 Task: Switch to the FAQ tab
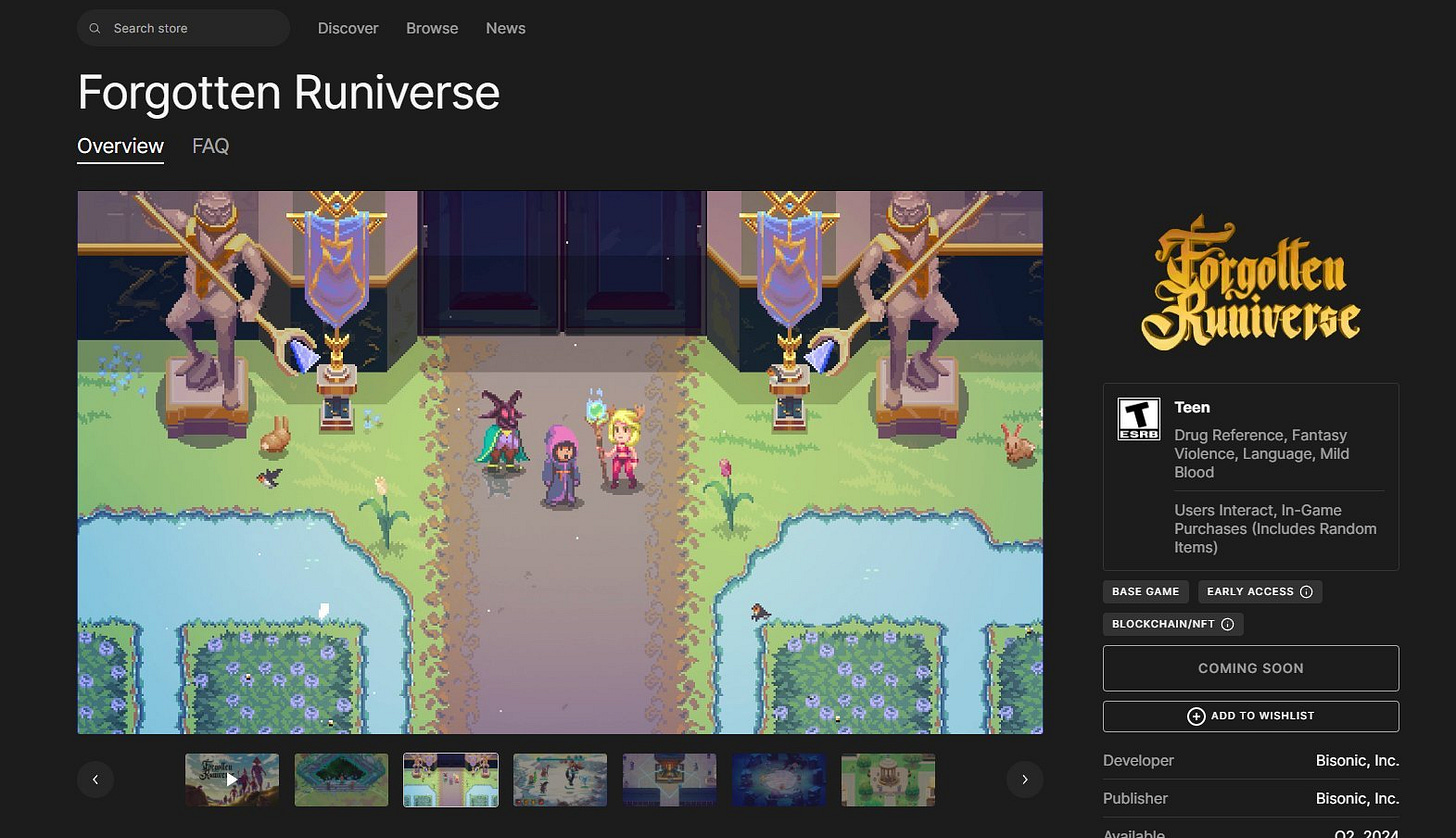pyautogui.click(x=210, y=146)
